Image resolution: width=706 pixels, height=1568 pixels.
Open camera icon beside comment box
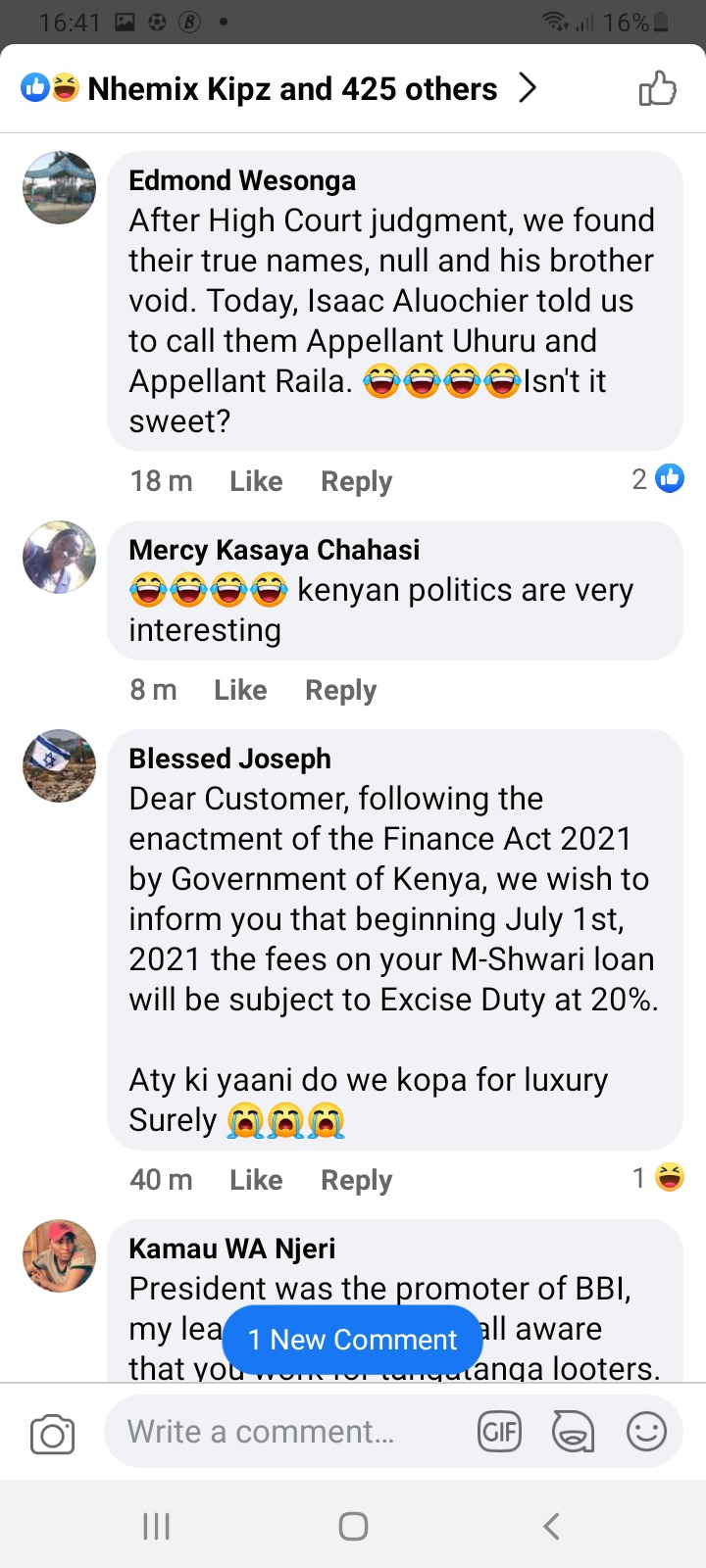52,1434
